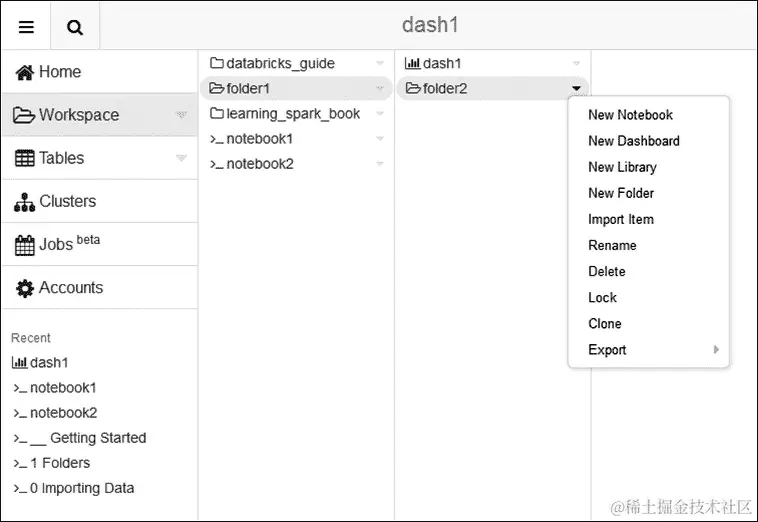Choose New Notebook from context menu
This screenshot has height=522, width=758.
[x=630, y=115]
